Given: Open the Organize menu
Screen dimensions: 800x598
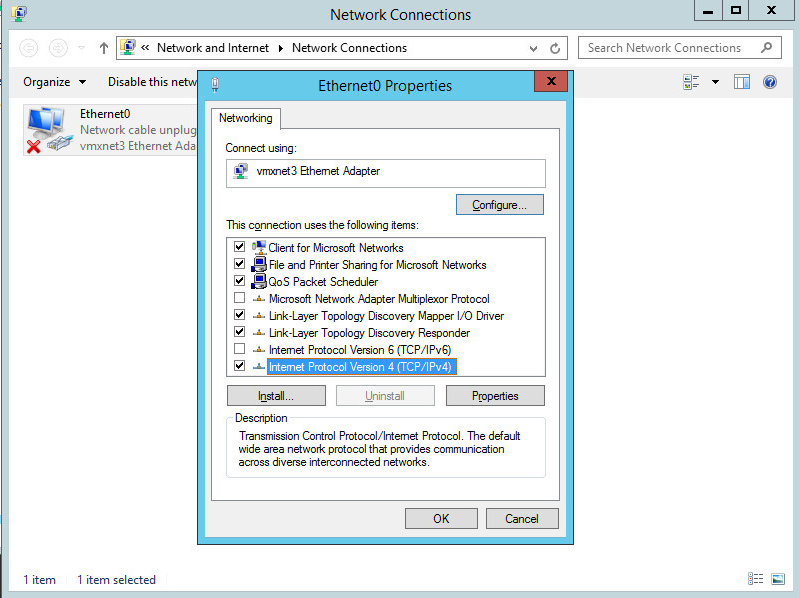Looking at the screenshot, I should tap(54, 82).
